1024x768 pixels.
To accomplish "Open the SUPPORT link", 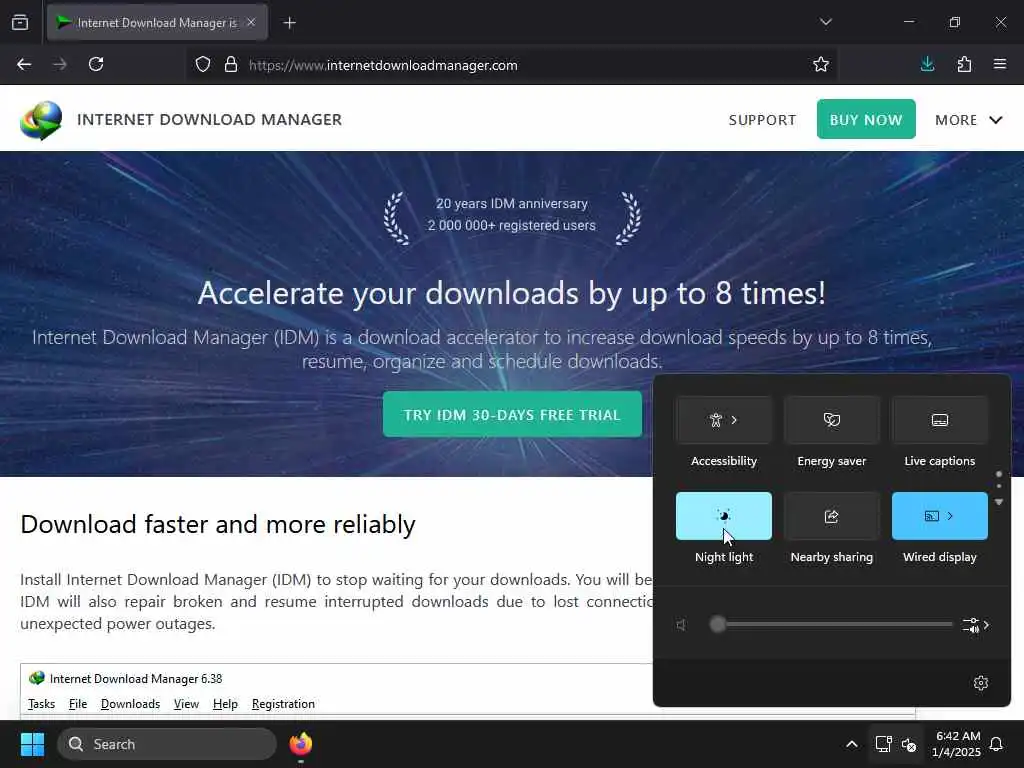I will pyautogui.click(x=762, y=120).
